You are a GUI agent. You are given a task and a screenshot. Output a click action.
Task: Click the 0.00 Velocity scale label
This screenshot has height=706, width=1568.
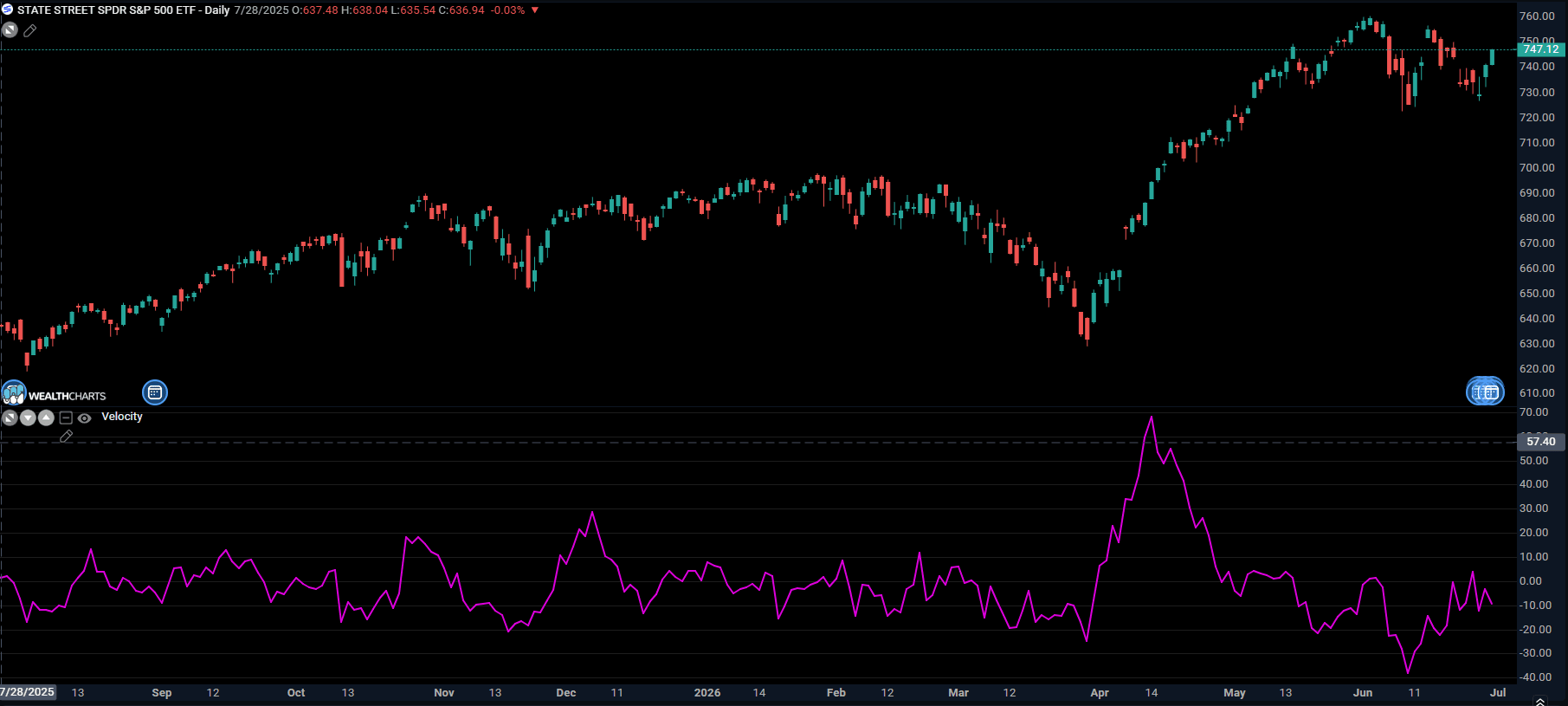click(1531, 581)
